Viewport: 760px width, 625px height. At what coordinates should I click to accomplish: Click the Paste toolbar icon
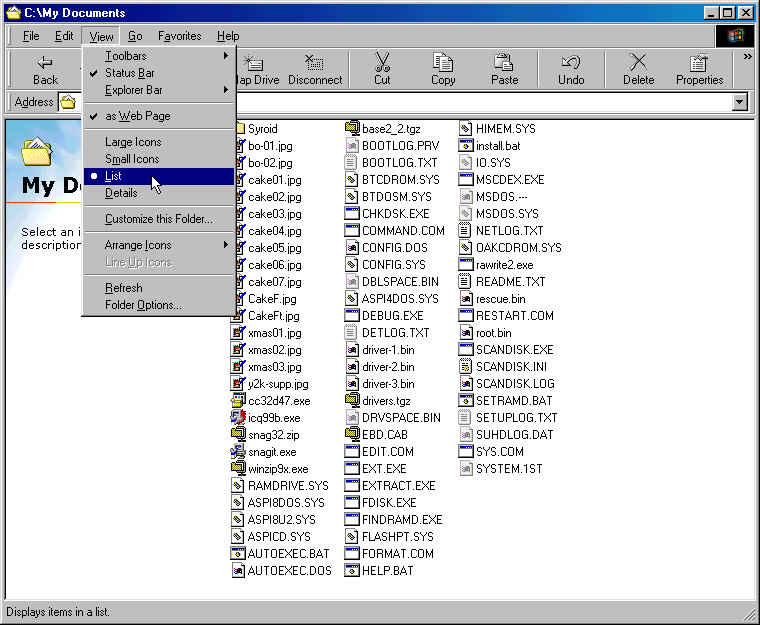504,69
